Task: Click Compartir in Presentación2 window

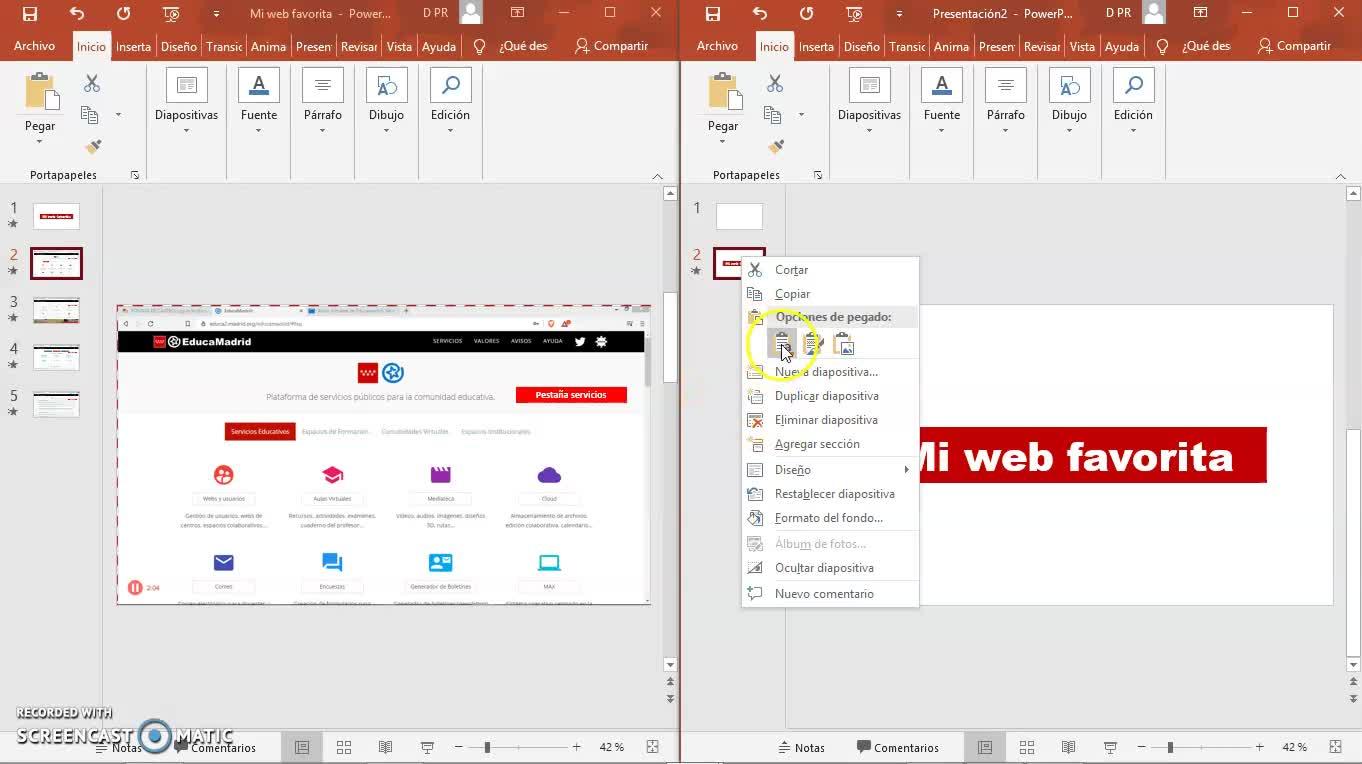Action: pos(1294,46)
